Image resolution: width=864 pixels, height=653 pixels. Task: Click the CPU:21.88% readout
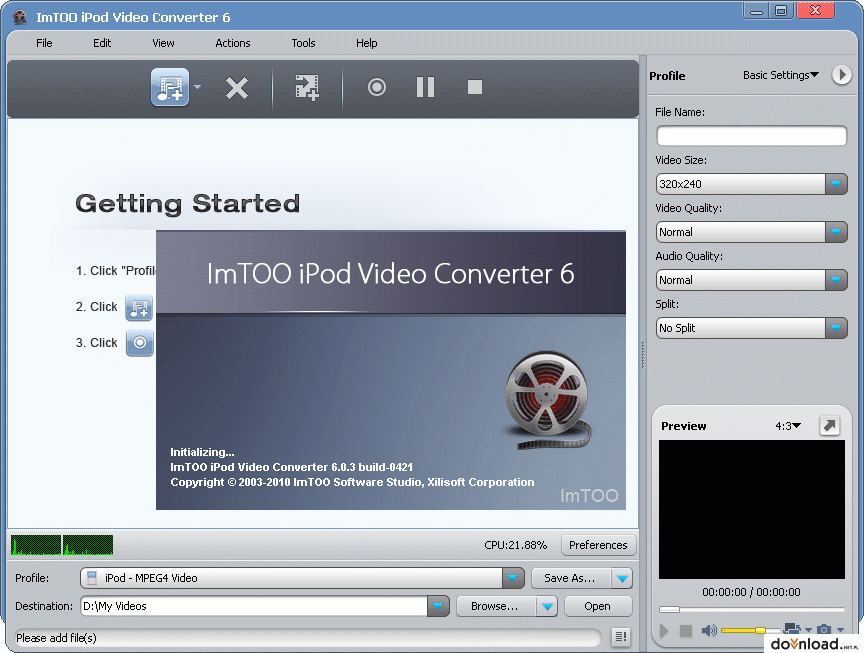[x=515, y=545]
